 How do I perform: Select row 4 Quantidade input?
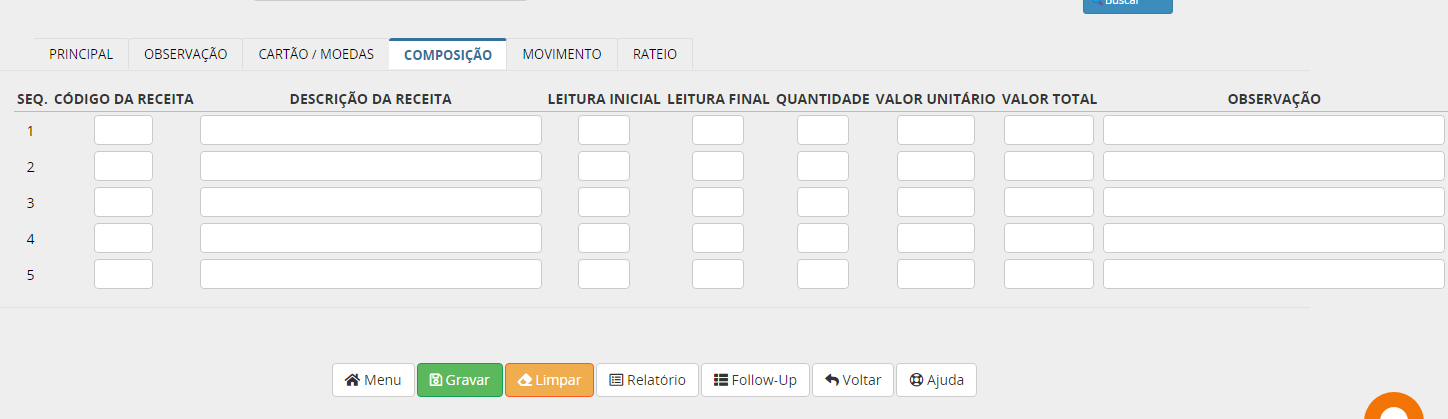[822, 238]
